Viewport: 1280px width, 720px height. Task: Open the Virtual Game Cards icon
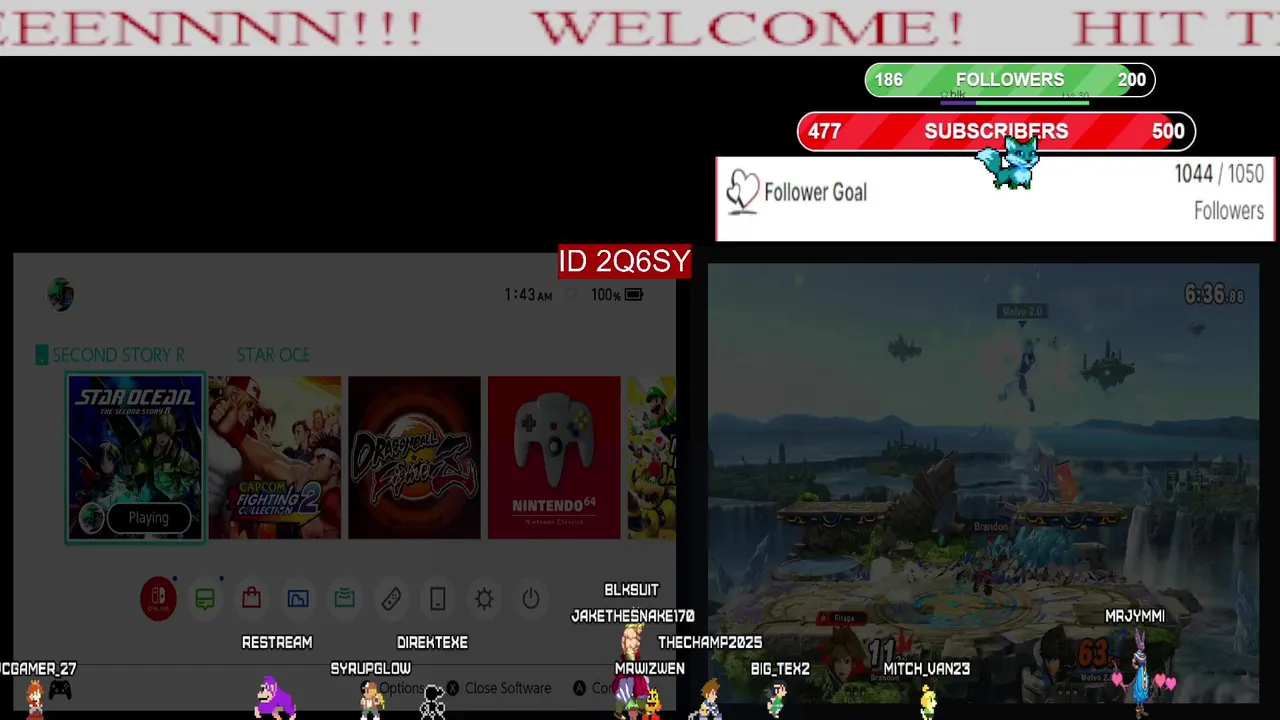437,599
